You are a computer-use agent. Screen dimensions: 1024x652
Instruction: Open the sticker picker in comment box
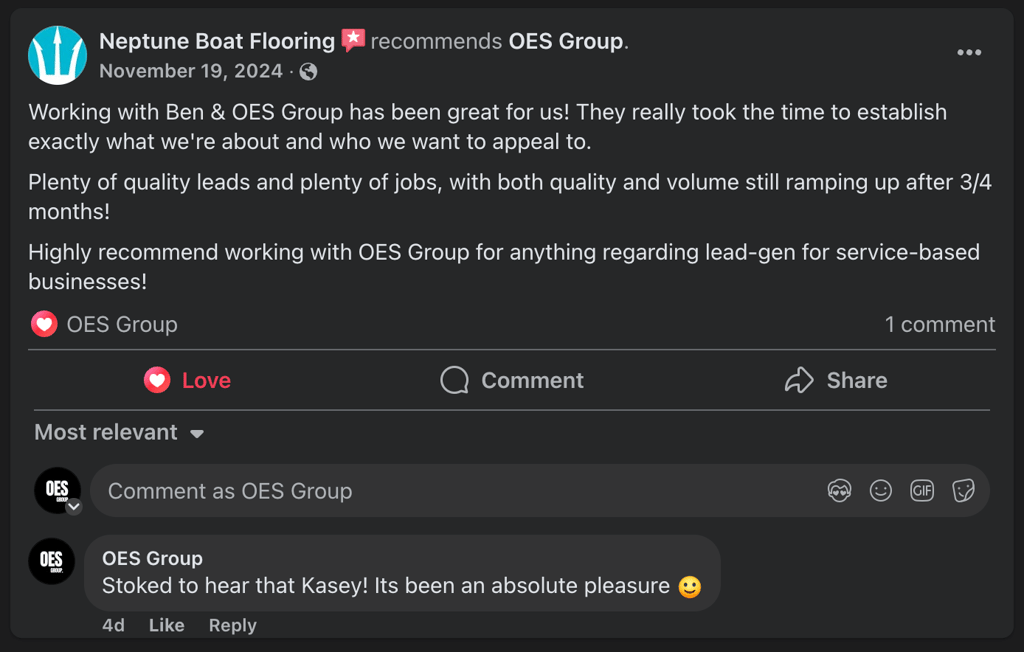963,491
